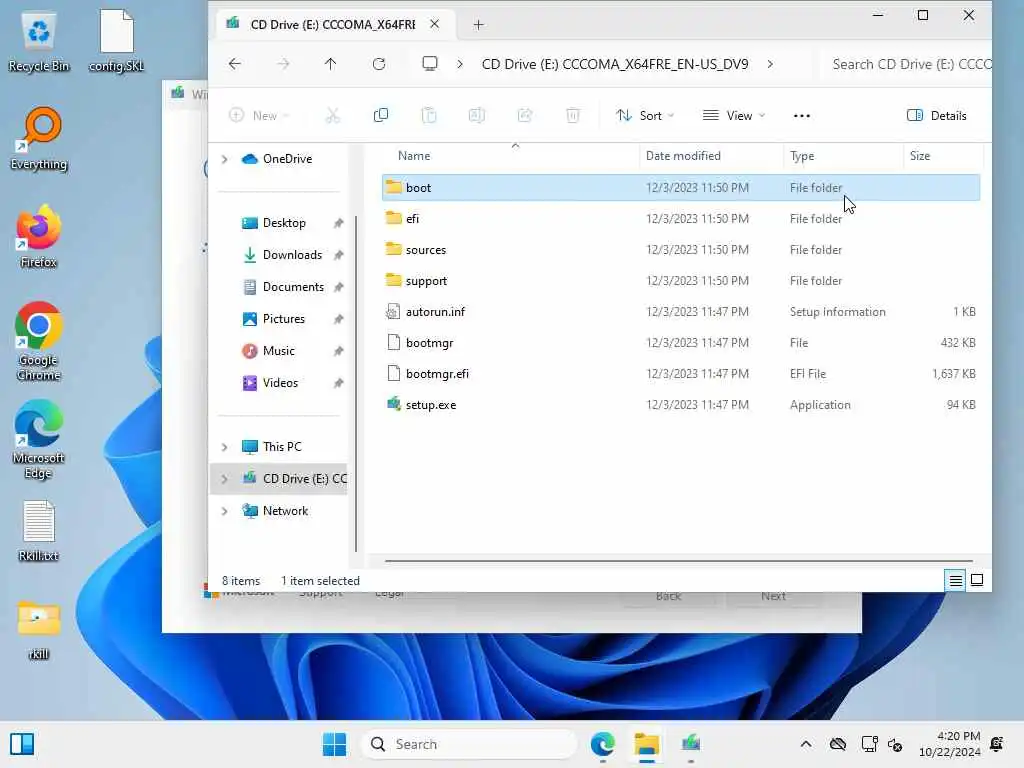Select the setup.exe application
The width and height of the screenshot is (1024, 768).
click(x=680, y=405)
